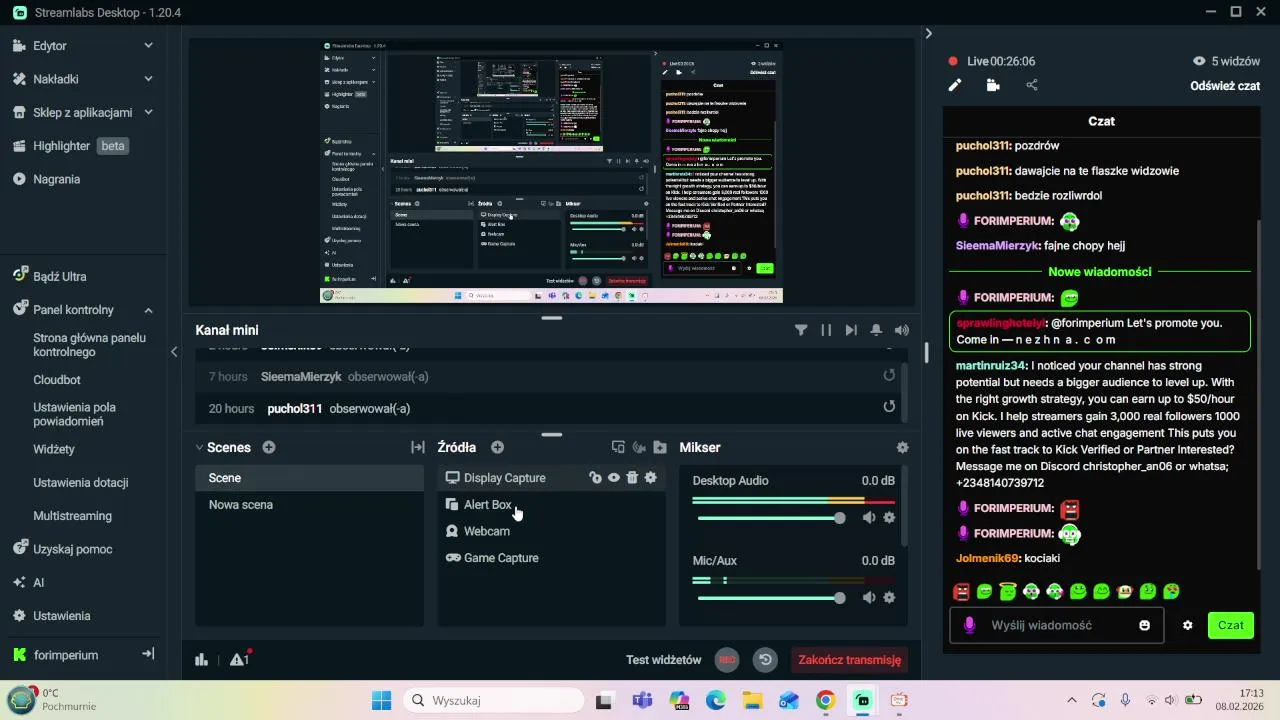
Task: Open Ustawienia dotacji
Action: tap(81, 483)
